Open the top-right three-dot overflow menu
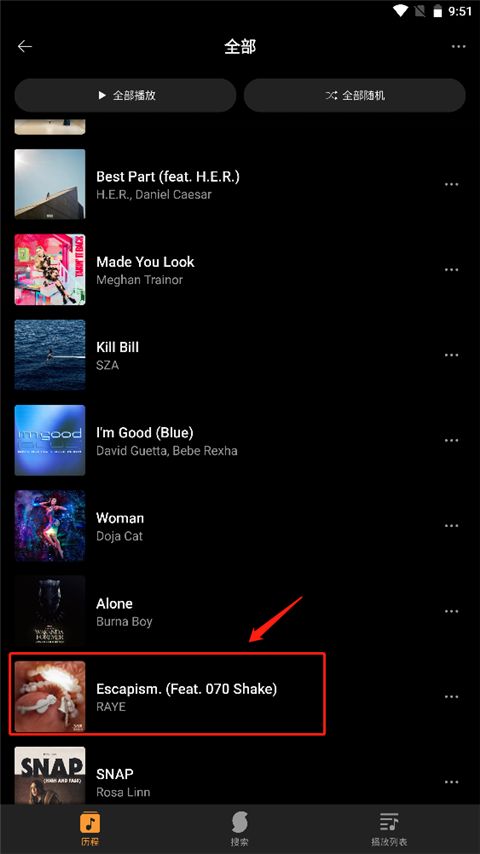 click(x=458, y=47)
